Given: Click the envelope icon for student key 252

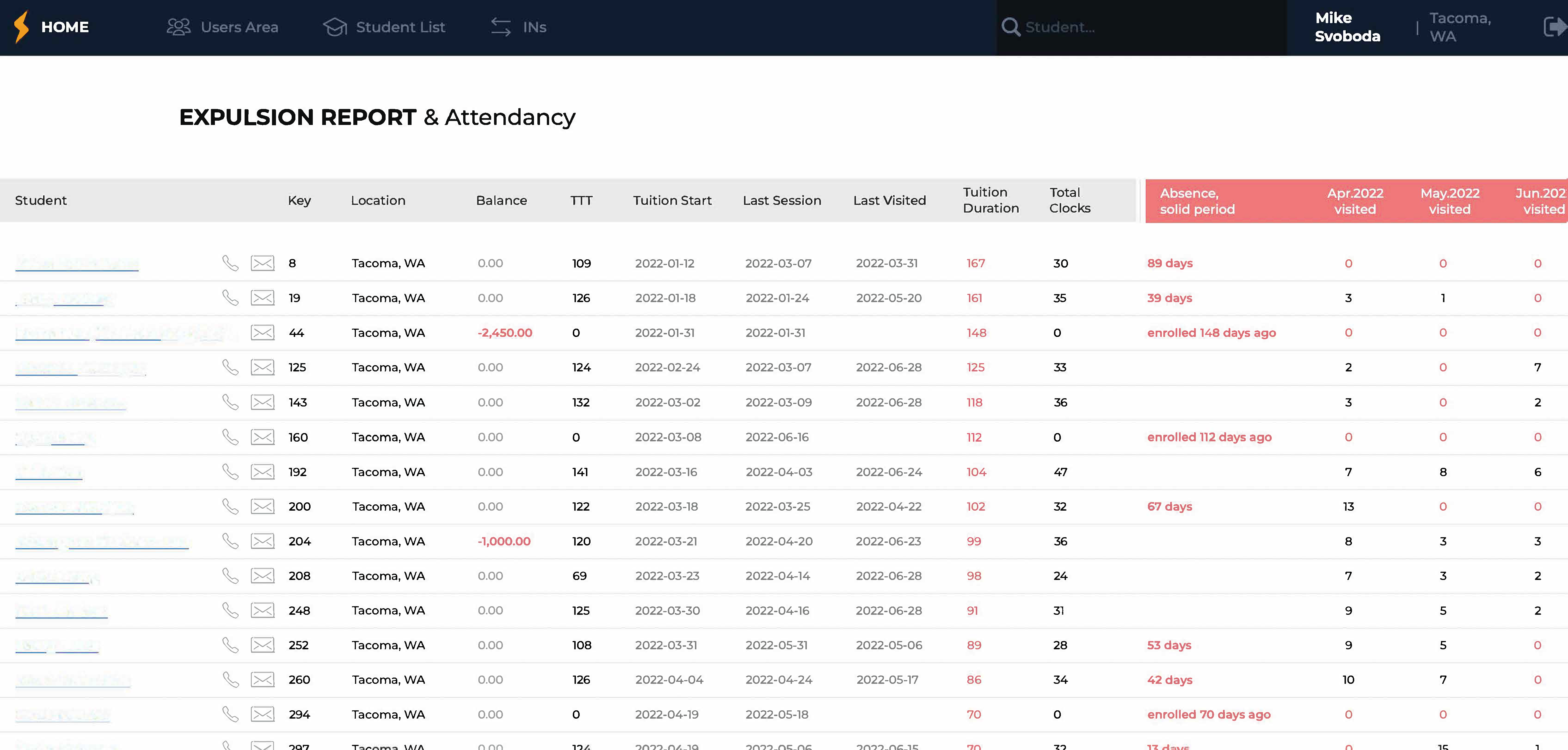Looking at the screenshot, I should 262,645.
